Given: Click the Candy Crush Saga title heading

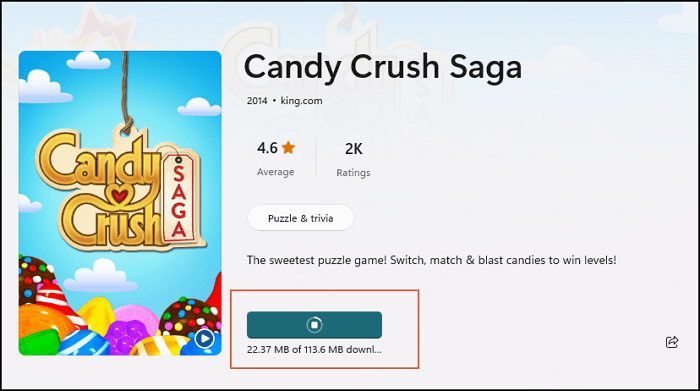Looking at the screenshot, I should coord(383,67).
